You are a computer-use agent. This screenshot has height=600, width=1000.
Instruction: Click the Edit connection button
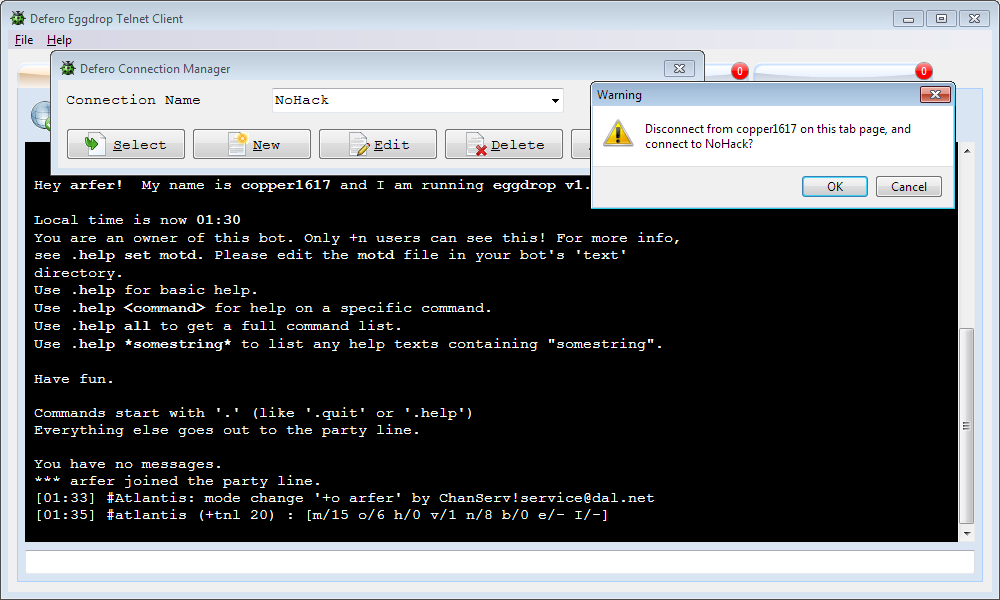pyautogui.click(x=378, y=144)
